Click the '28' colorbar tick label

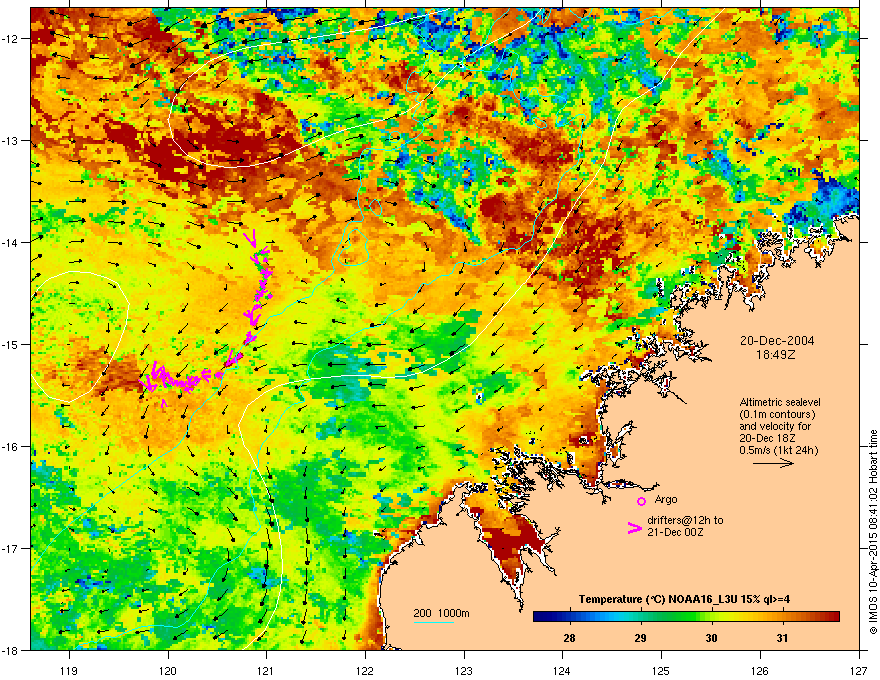(569, 638)
